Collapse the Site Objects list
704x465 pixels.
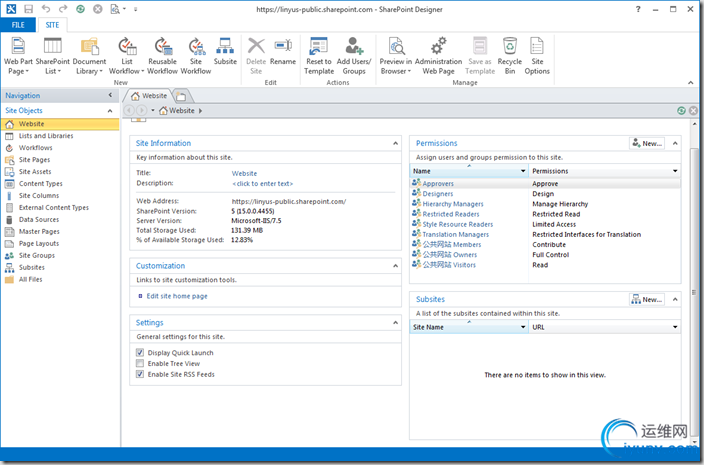[x=110, y=110]
